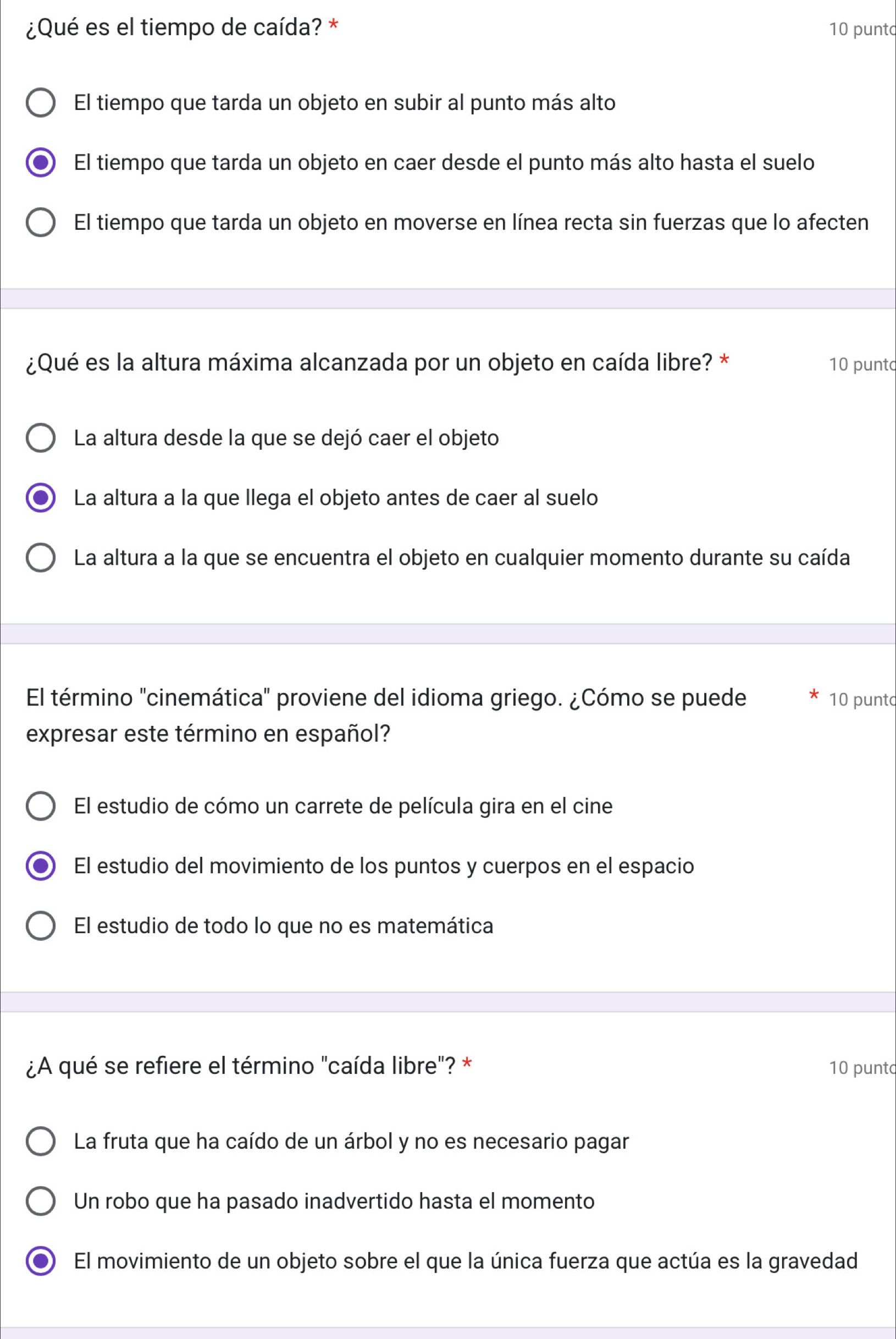
Task: Select 'La altura desde la que se dejó caer el objeto'
Action: [41, 437]
